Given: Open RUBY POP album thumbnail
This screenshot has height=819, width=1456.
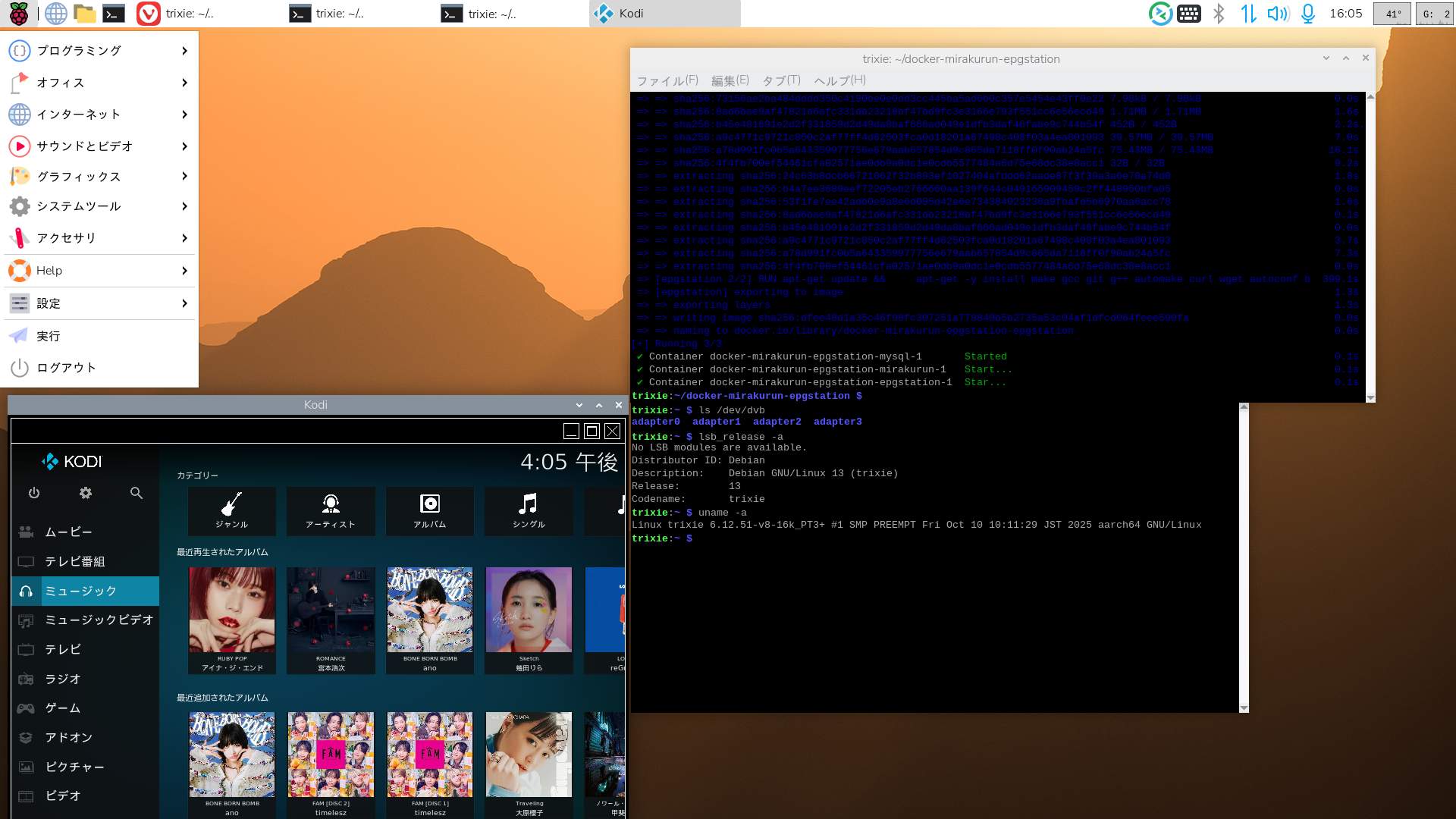Looking at the screenshot, I should tap(232, 610).
